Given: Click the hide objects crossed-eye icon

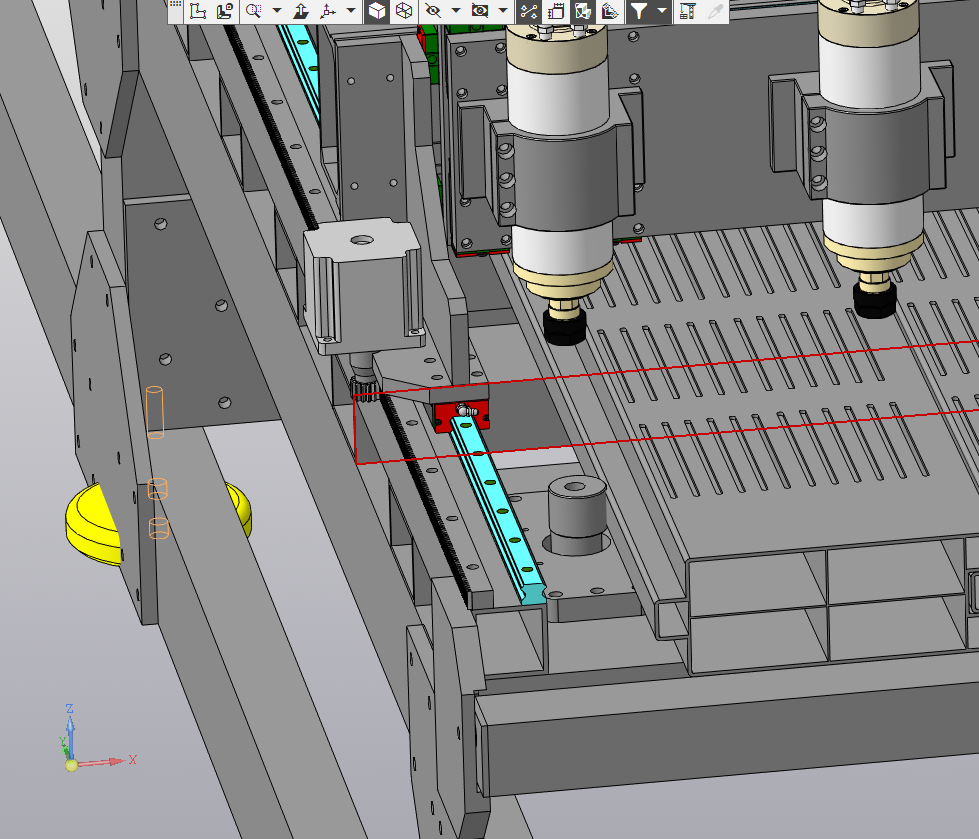Looking at the screenshot, I should point(433,11).
